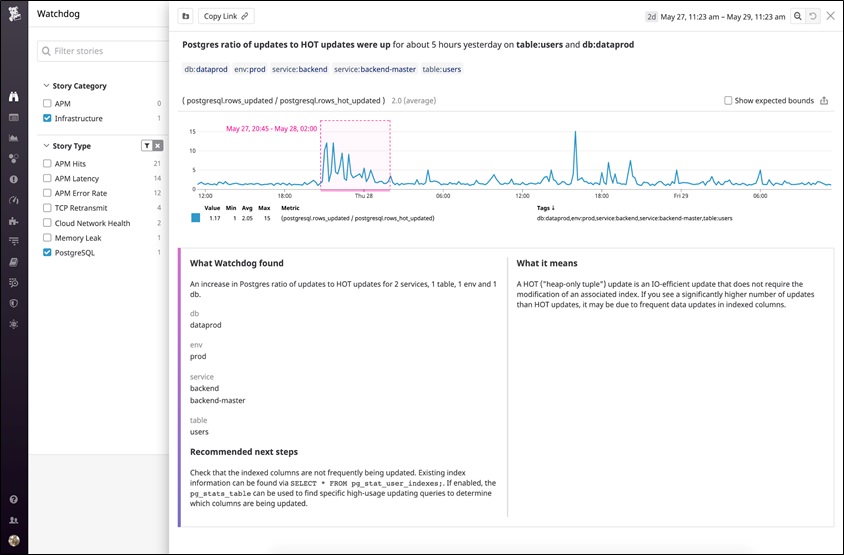This screenshot has width=844, height=555.
Task: Click the Metric column header in legend
Action: tap(290, 208)
